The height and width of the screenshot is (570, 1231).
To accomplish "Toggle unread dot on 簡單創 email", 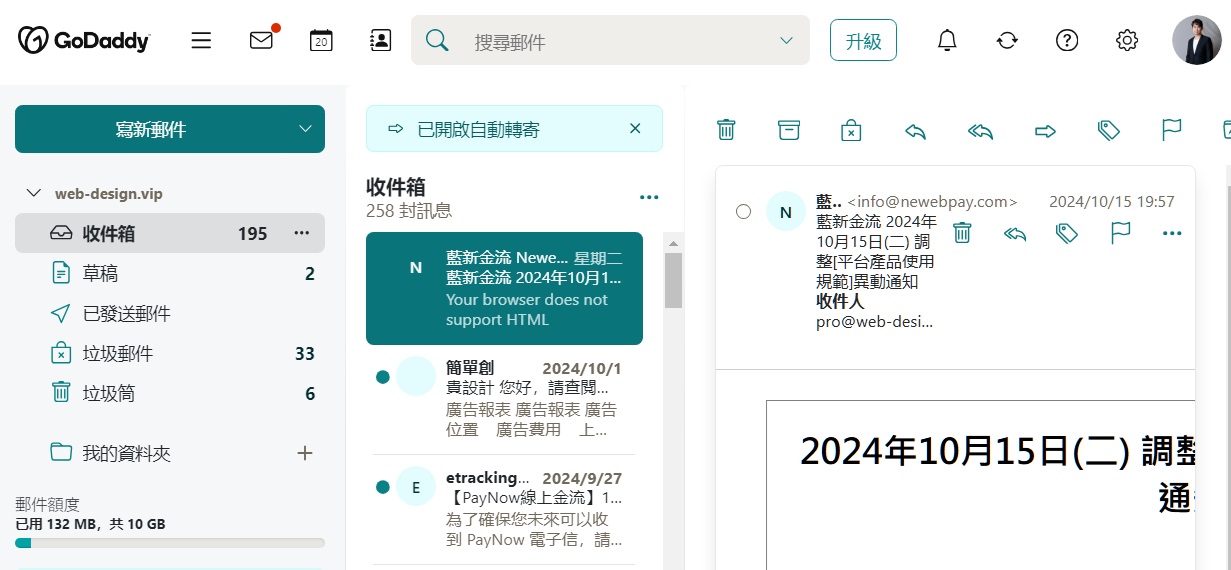I will click(x=382, y=377).
